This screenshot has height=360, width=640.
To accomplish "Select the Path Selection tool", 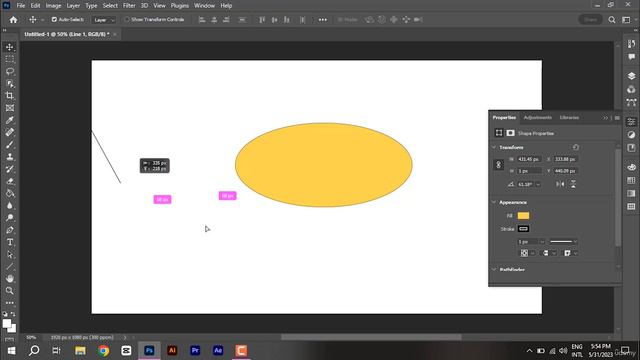I will tap(9, 254).
